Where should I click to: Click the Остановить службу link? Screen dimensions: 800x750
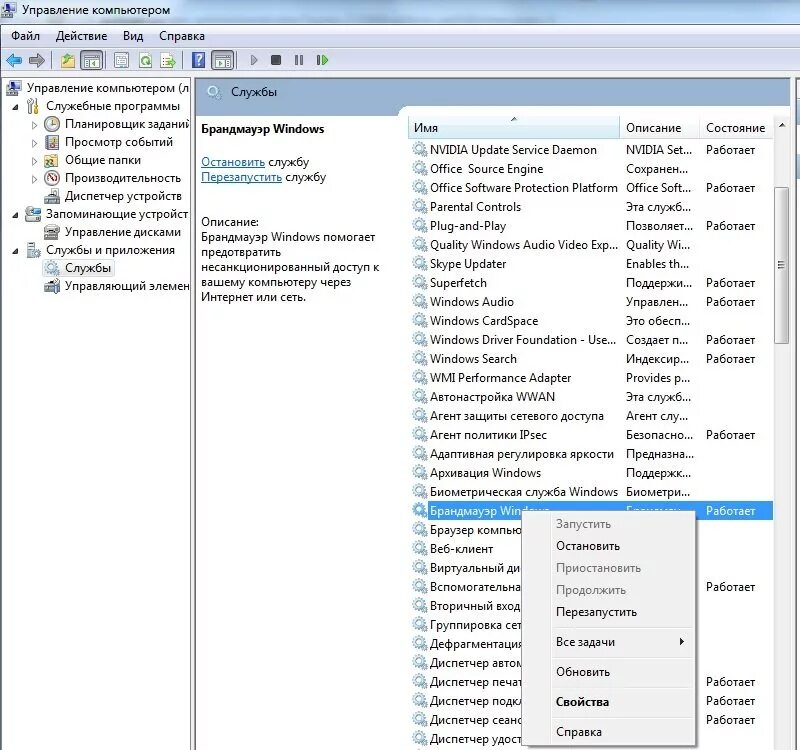point(233,162)
